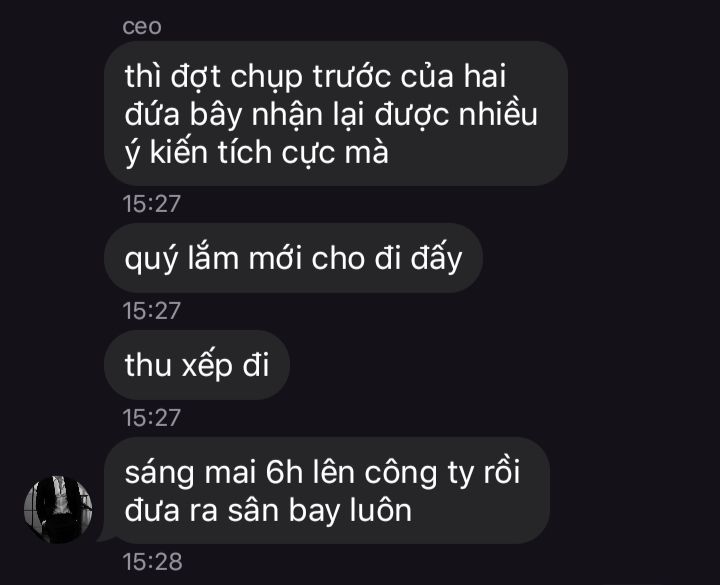The height and width of the screenshot is (585, 720).
Task: Tap the timestamp below "ý kiến tích cực mà"
Action: (x=152, y=203)
